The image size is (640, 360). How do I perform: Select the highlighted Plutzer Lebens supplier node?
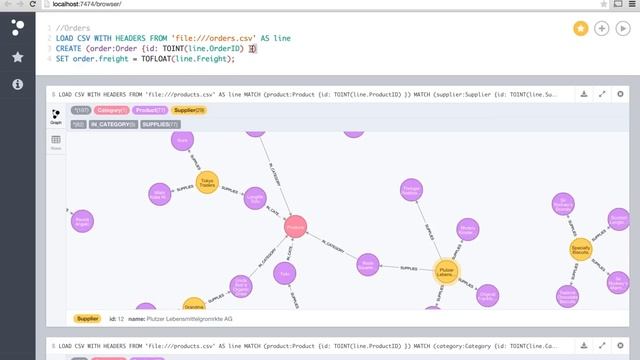[x=446, y=272]
